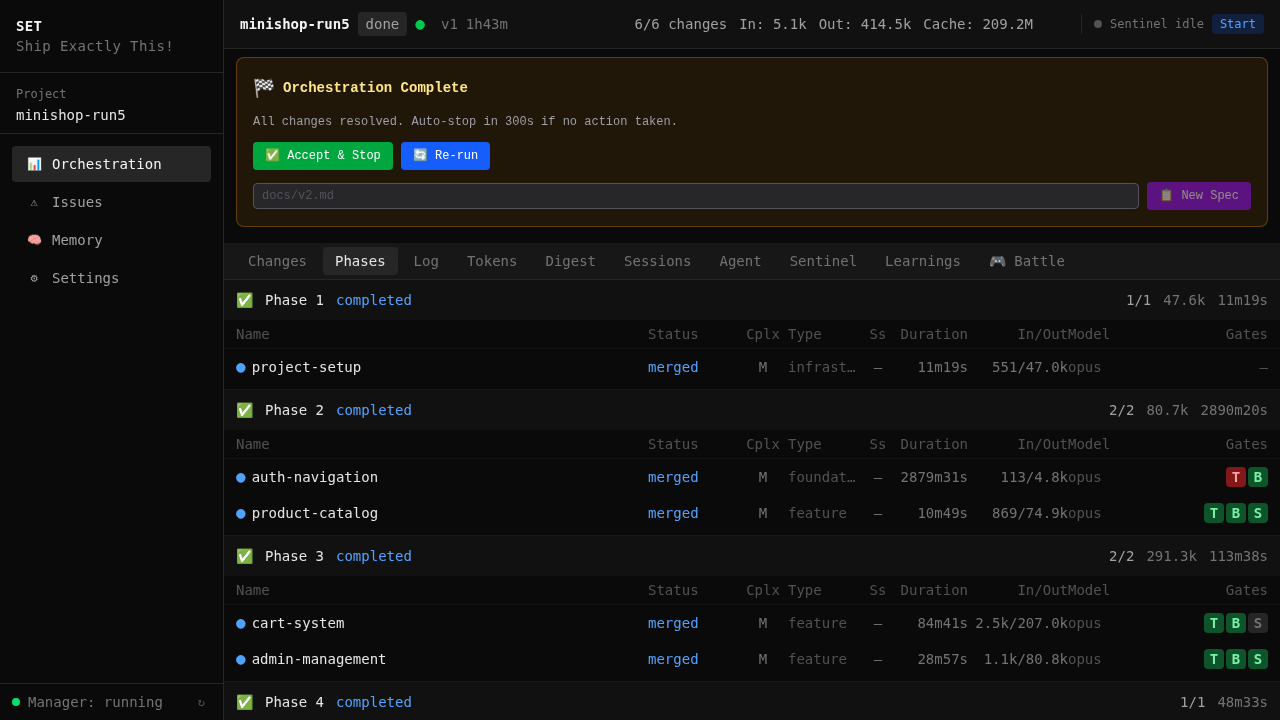1280x720 pixels.
Task: Click the B gate badge on cart-system row
Action: tap(1236, 623)
